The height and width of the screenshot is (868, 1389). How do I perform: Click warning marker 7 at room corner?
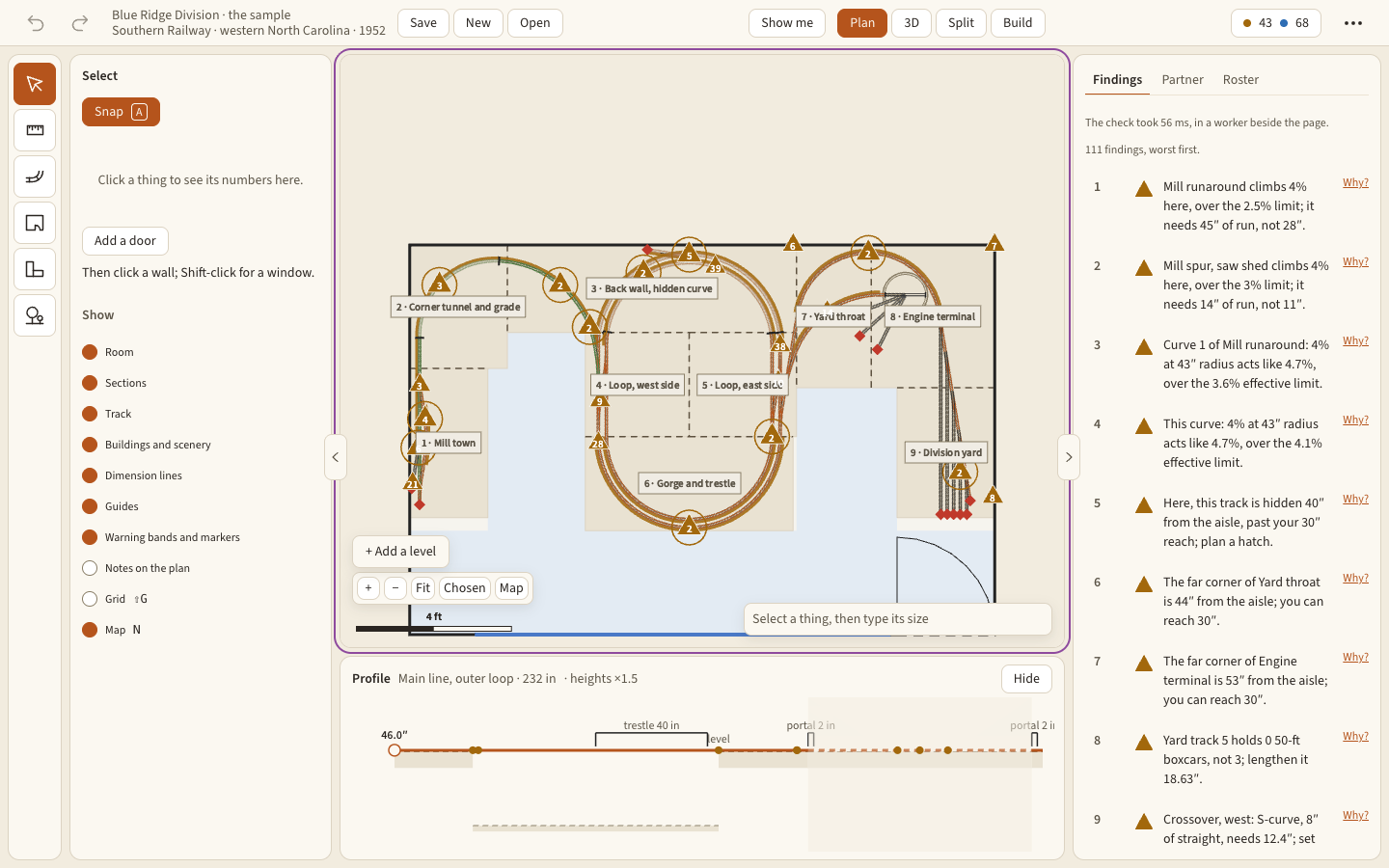point(994,243)
